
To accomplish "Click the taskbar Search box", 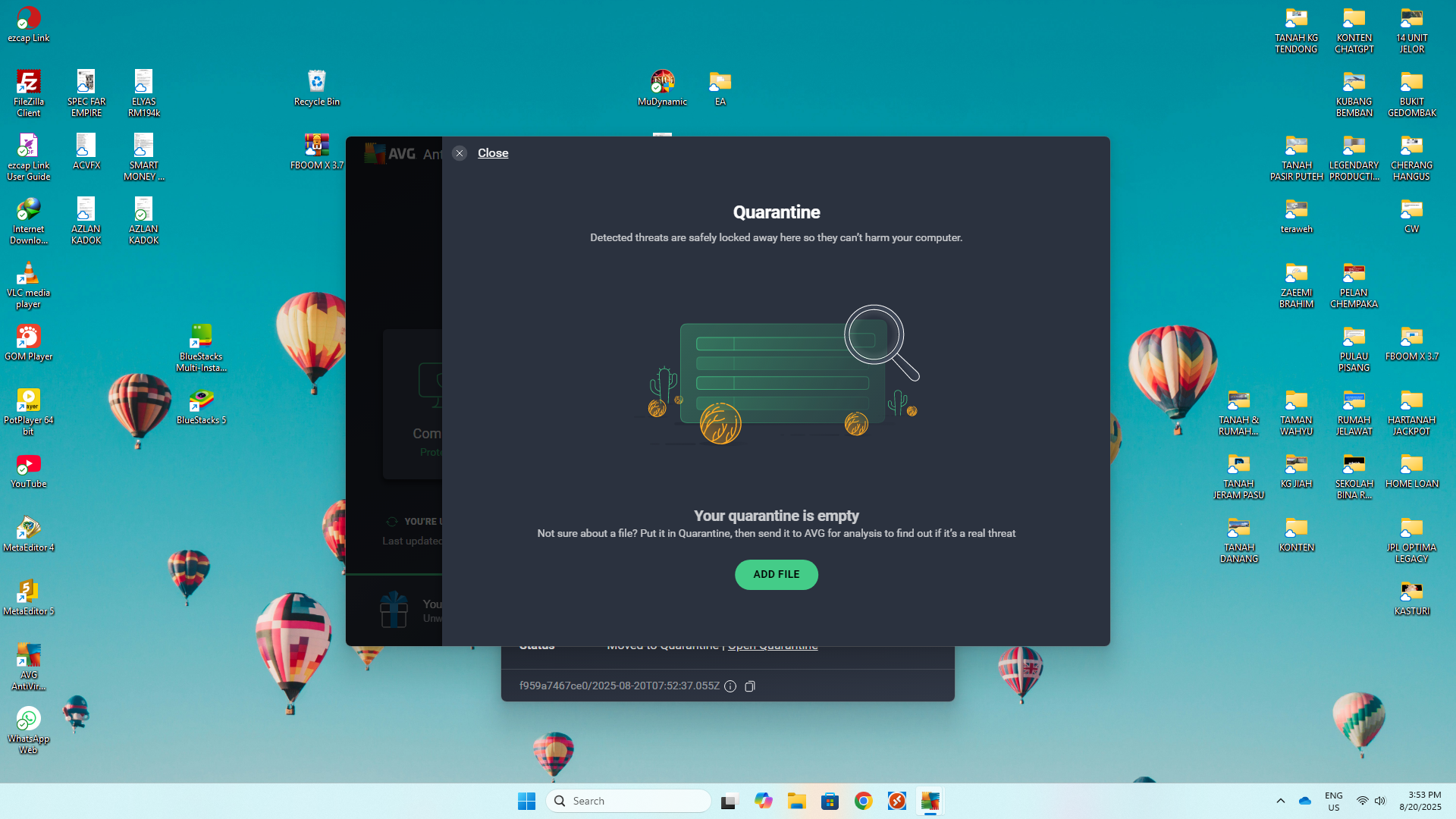I will point(628,801).
